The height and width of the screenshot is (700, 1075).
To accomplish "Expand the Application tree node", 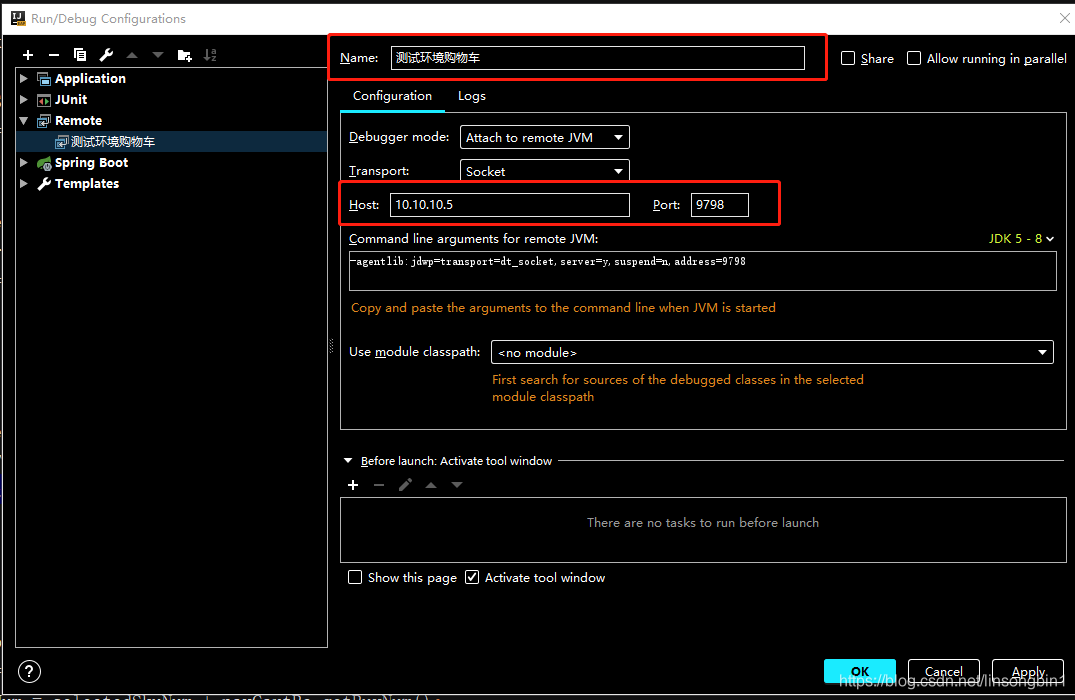I will pos(24,79).
